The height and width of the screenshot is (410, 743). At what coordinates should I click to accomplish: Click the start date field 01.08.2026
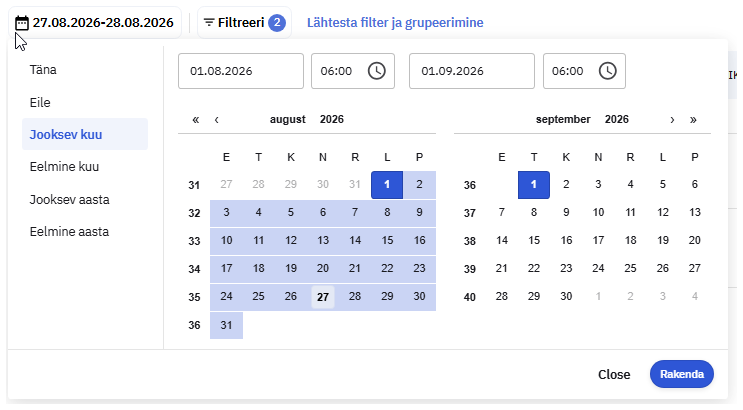click(x=241, y=71)
